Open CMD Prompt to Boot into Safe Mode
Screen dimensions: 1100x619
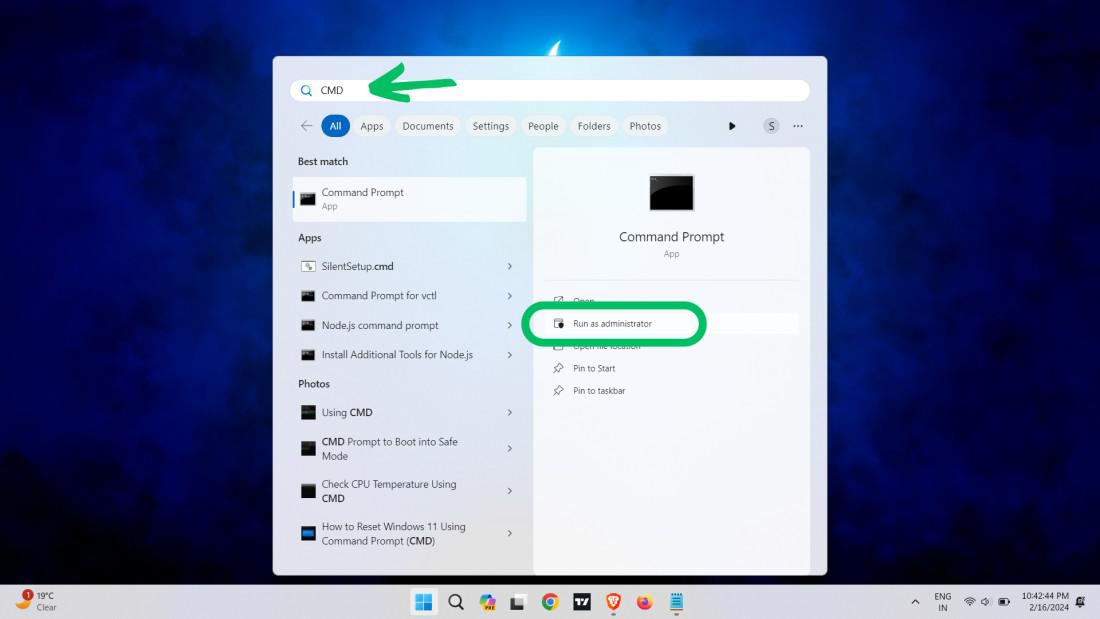(x=409, y=448)
